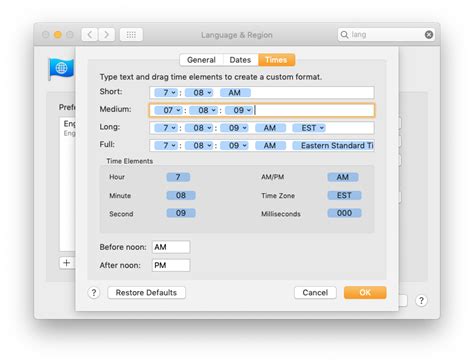
Task: Pick the Time Zone element EST
Action: pos(344,195)
